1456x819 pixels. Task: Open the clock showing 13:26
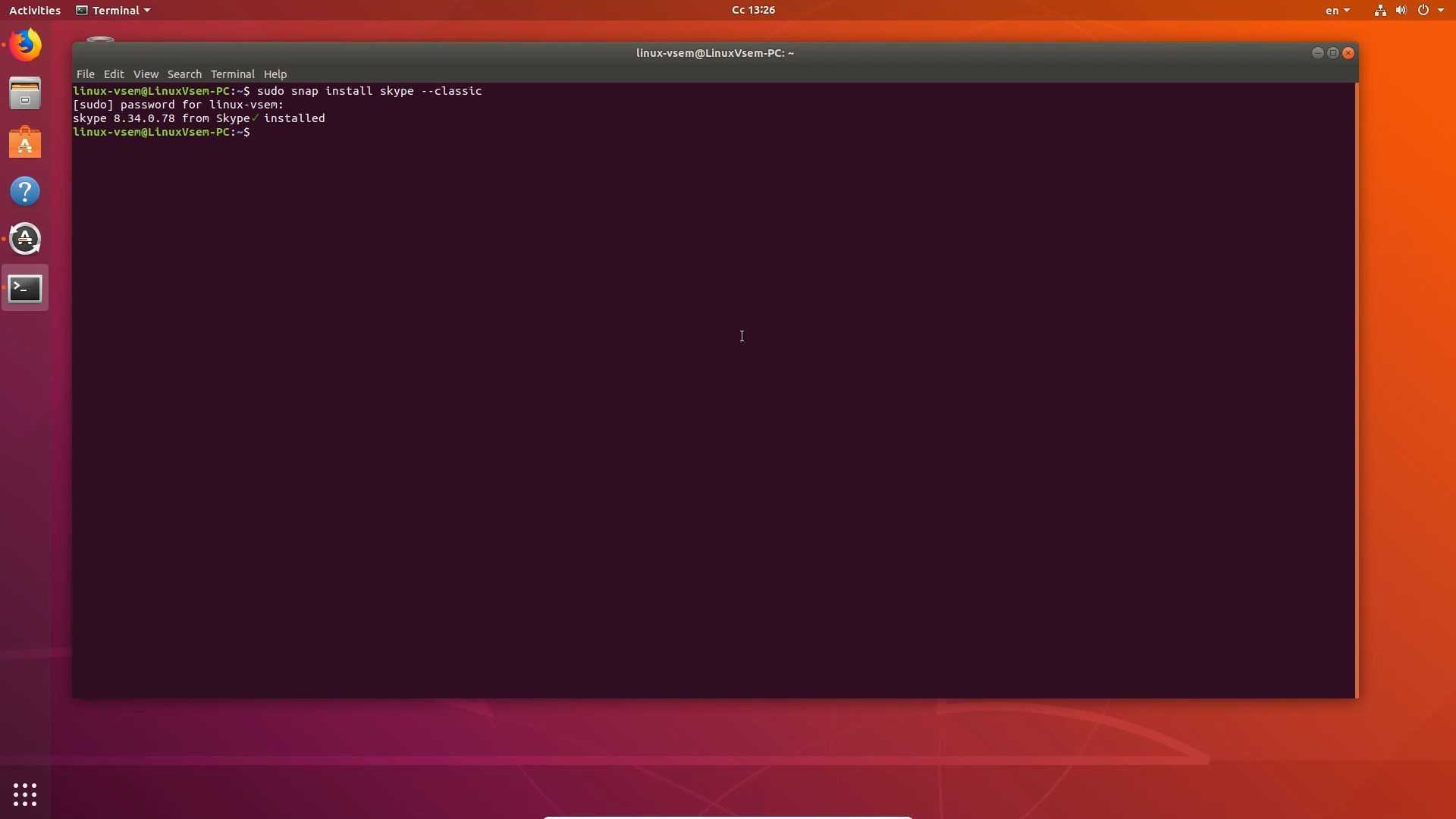(x=753, y=10)
